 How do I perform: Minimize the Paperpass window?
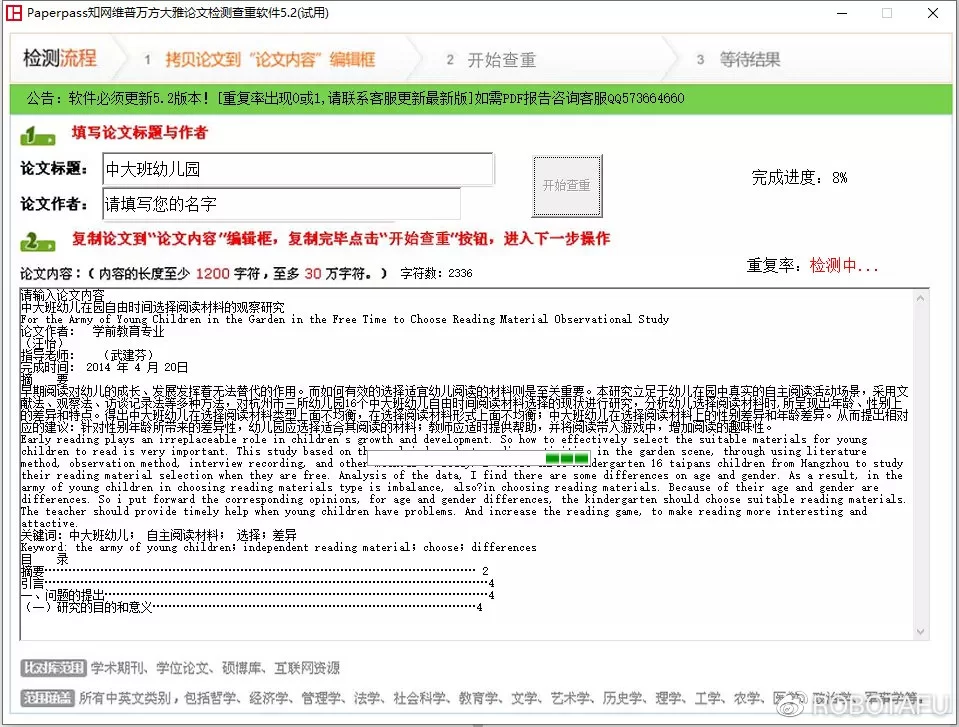(839, 13)
